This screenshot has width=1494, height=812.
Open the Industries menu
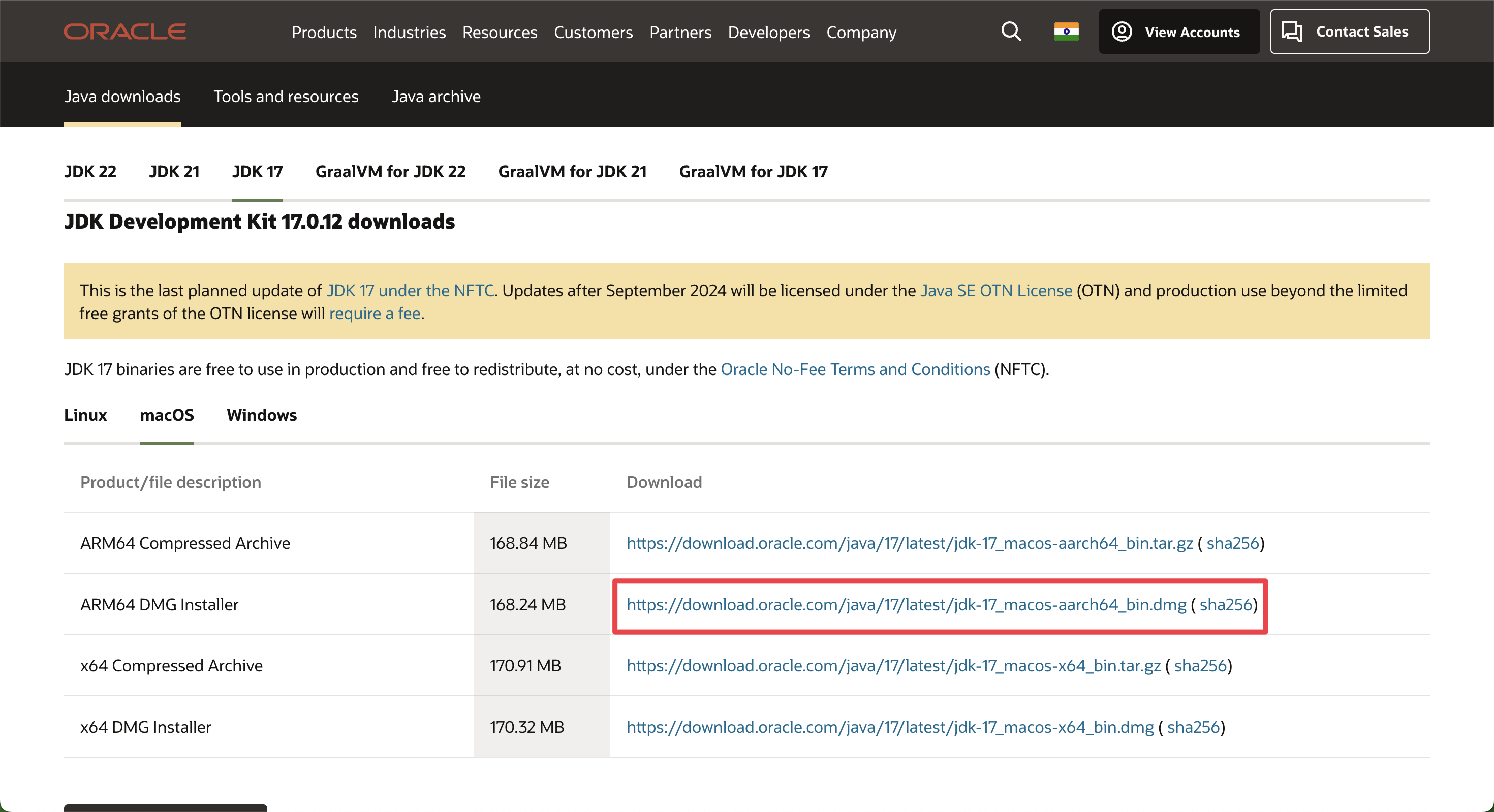coord(410,33)
